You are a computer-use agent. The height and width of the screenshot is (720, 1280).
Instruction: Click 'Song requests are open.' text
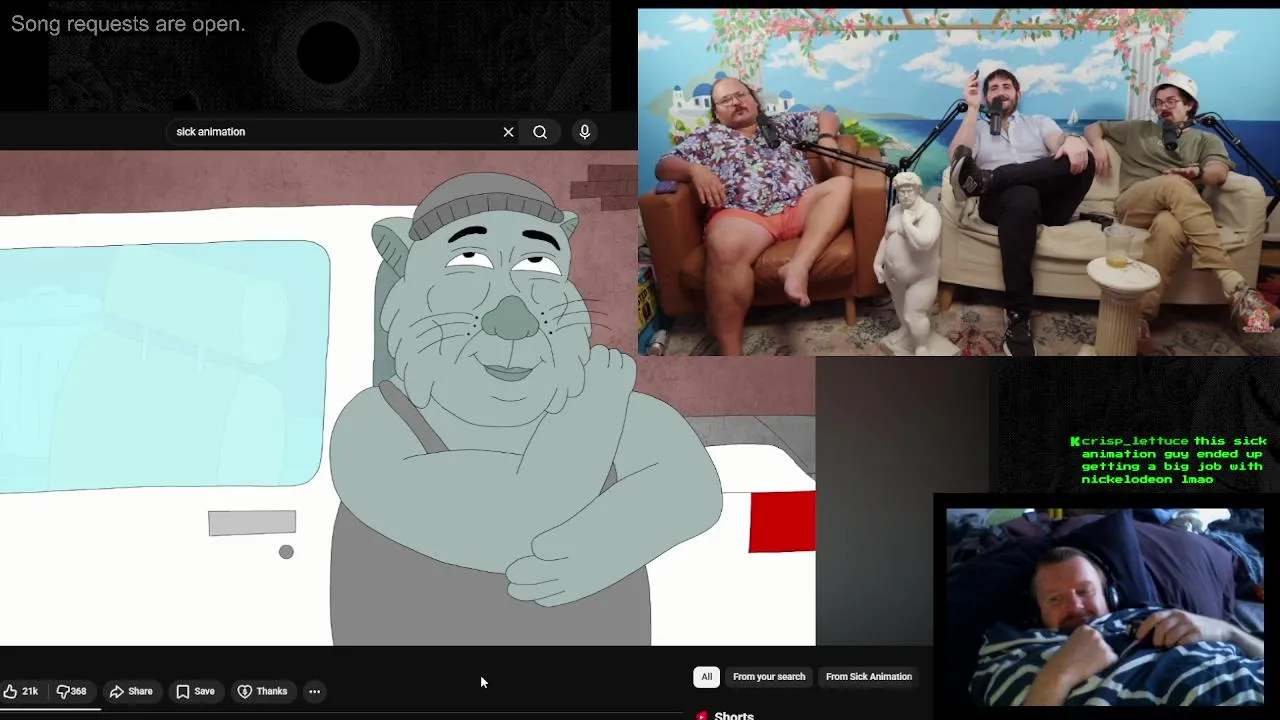pyautogui.click(x=128, y=24)
